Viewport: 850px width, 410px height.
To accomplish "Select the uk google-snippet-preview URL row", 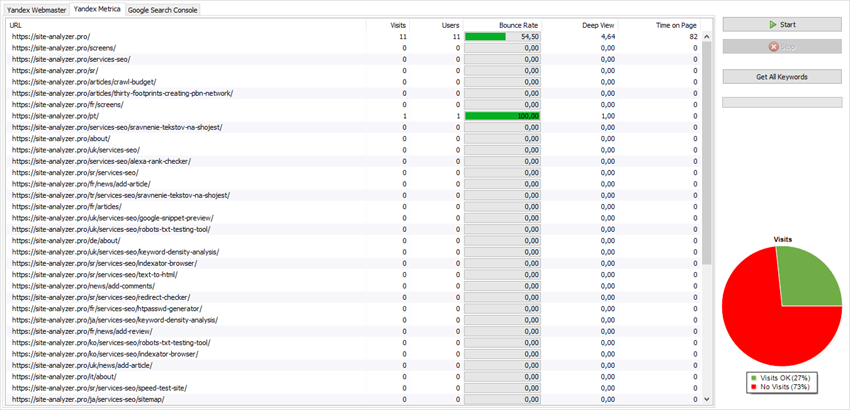I will [355, 218].
